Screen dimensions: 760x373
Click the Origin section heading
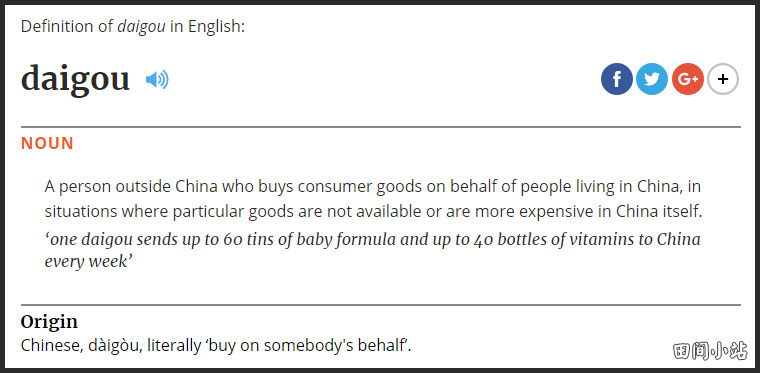coord(49,322)
